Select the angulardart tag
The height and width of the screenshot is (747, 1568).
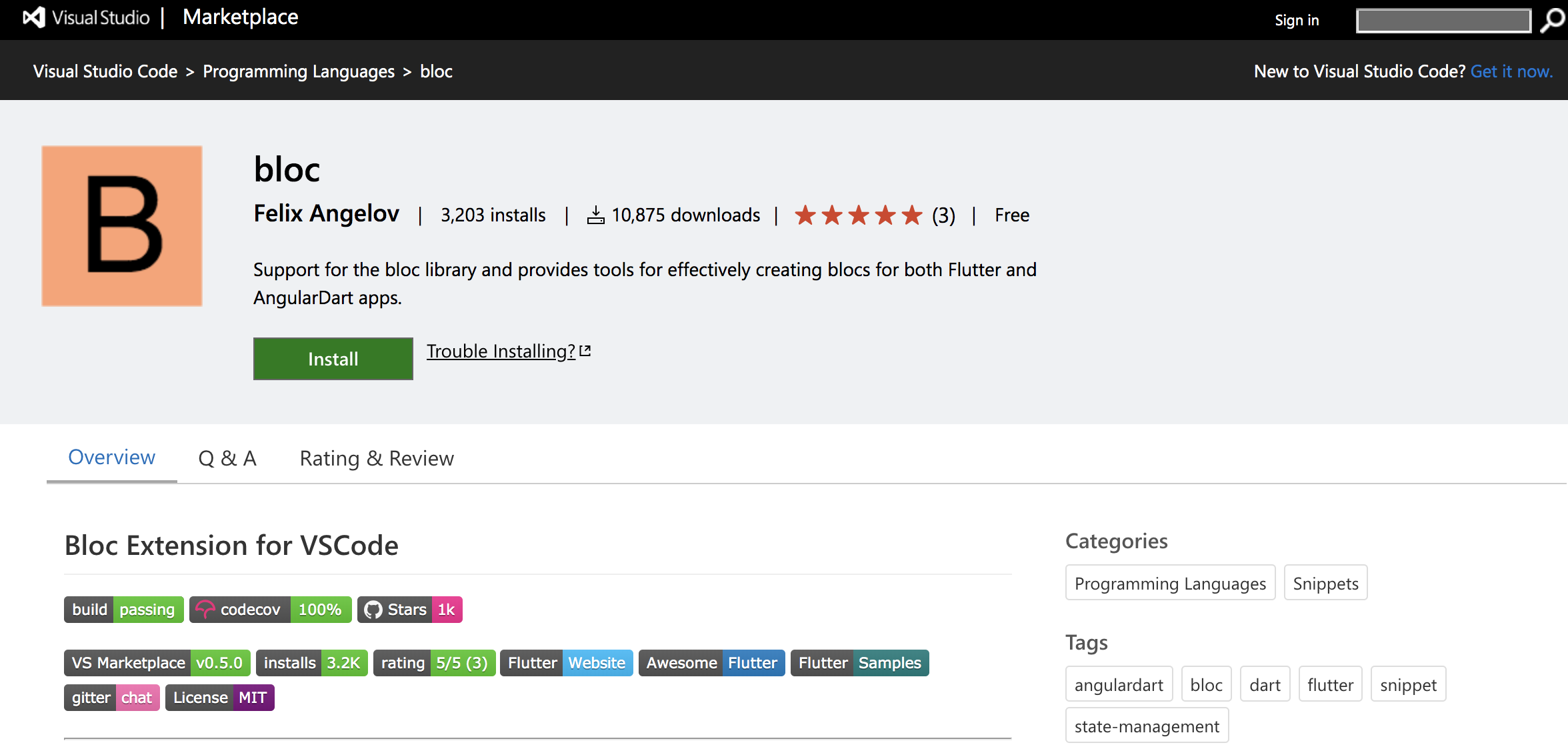tap(1119, 684)
